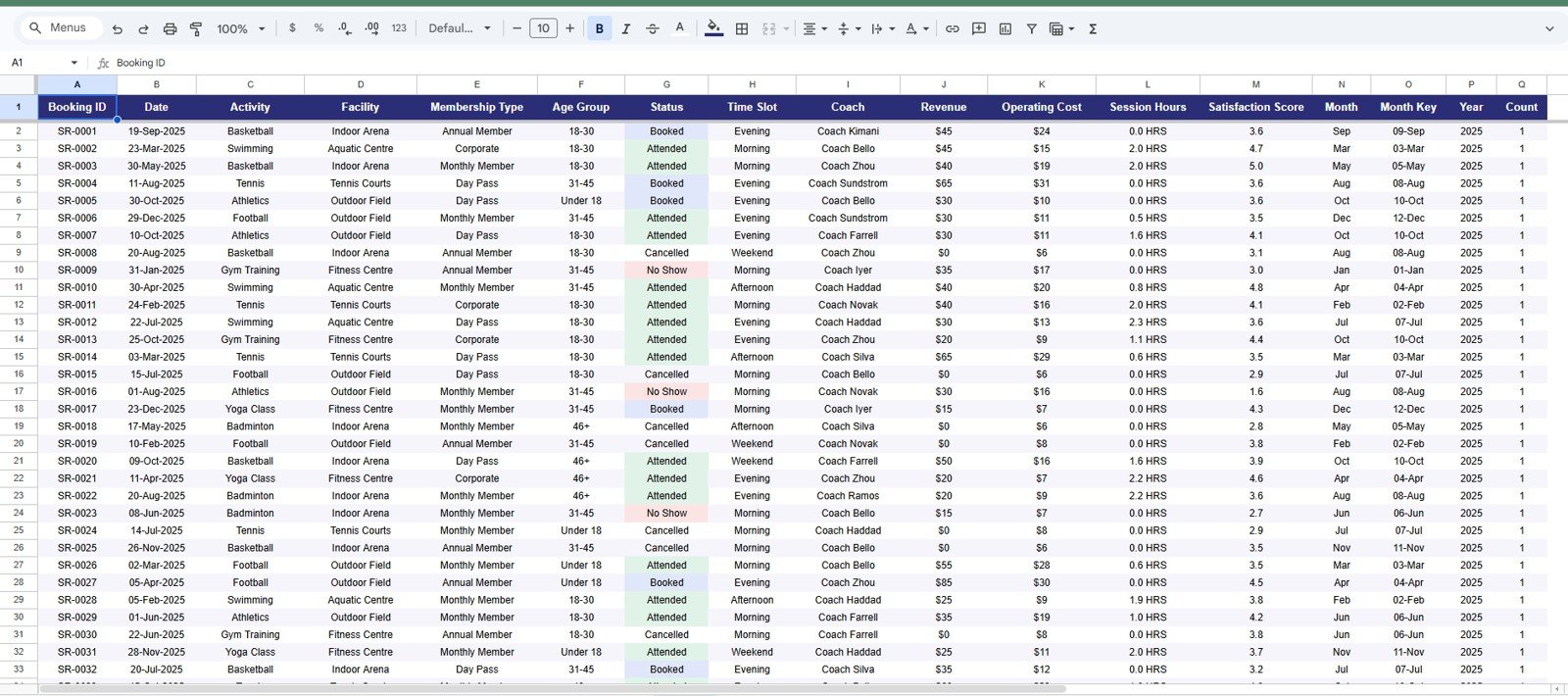
Task: Select row 10 header
Action: coord(19,270)
